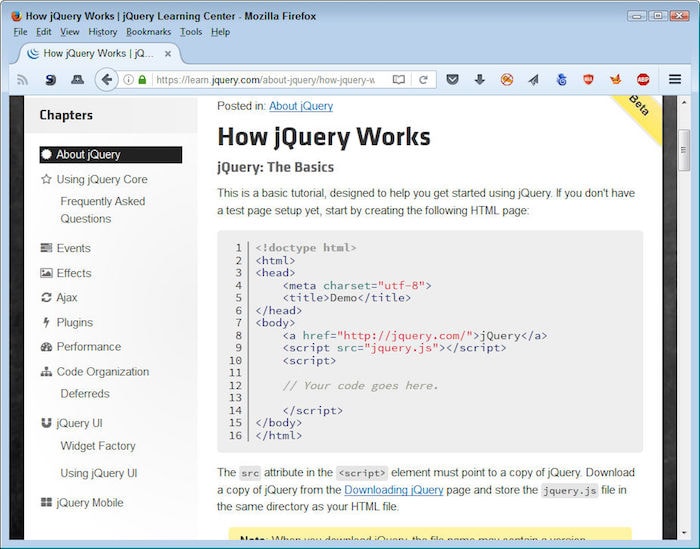Reload the page with the refresh icon
The width and height of the screenshot is (700, 549).
[423, 80]
